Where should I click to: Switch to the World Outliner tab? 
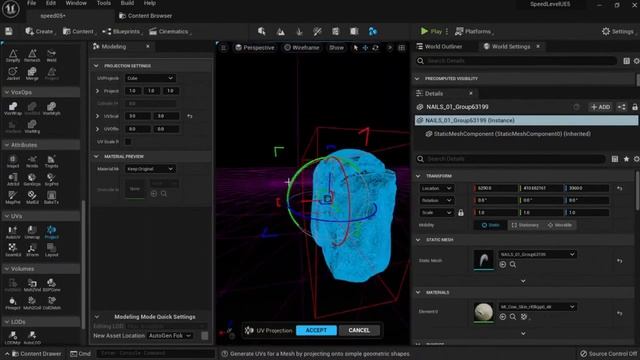tap(440, 47)
